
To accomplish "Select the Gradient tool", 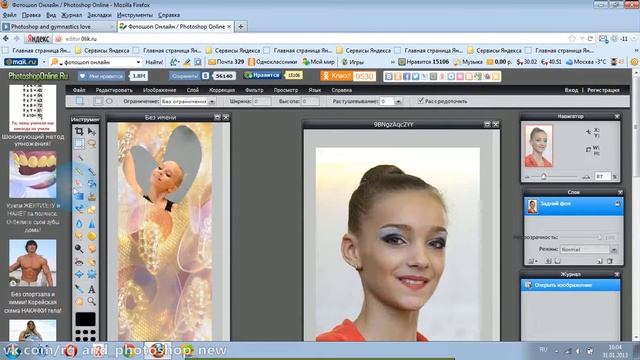I will click(79, 196).
